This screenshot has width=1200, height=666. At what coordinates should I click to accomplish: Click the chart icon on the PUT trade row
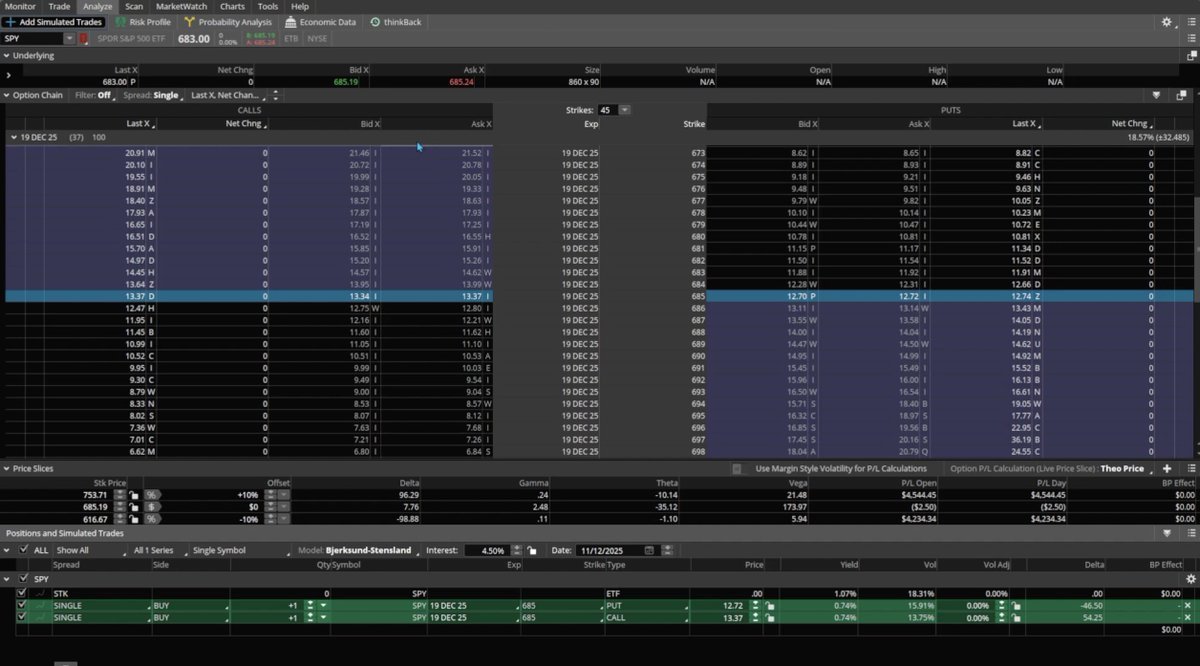40,605
